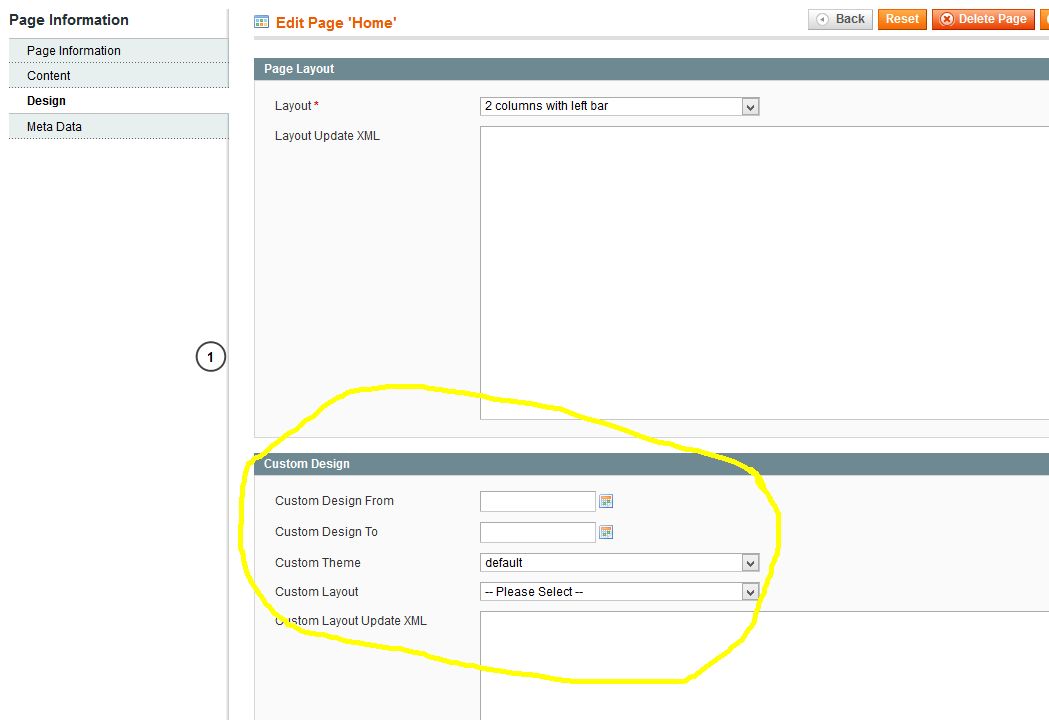Click the page icon beside Edit Page title
The height and width of the screenshot is (720, 1049).
coord(262,22)
